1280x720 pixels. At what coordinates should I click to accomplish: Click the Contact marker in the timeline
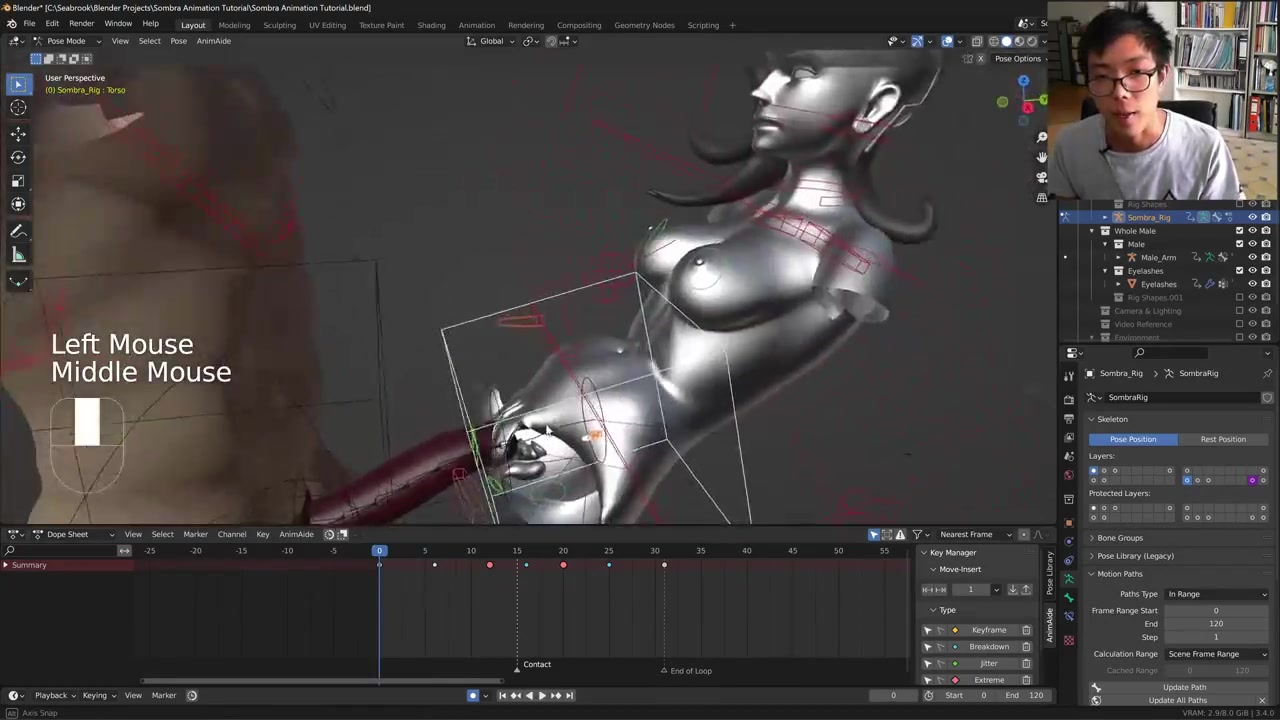pos(518,665)
